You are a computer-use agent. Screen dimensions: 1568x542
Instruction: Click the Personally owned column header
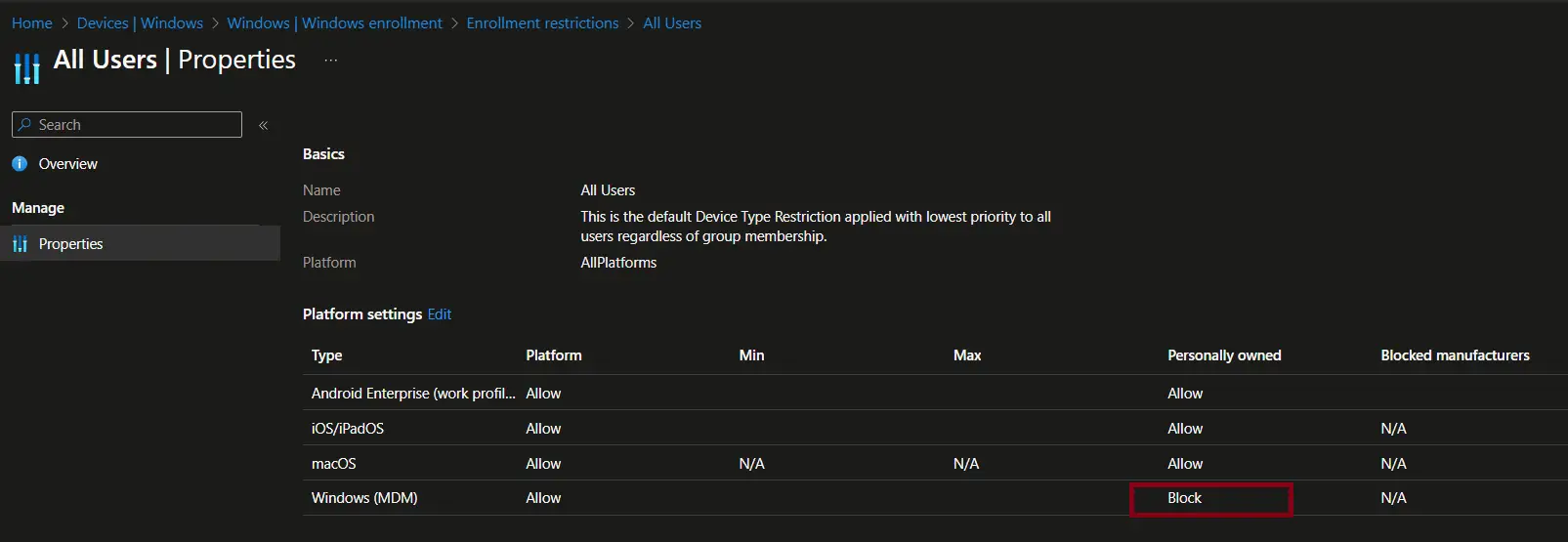coord(1224,355)
